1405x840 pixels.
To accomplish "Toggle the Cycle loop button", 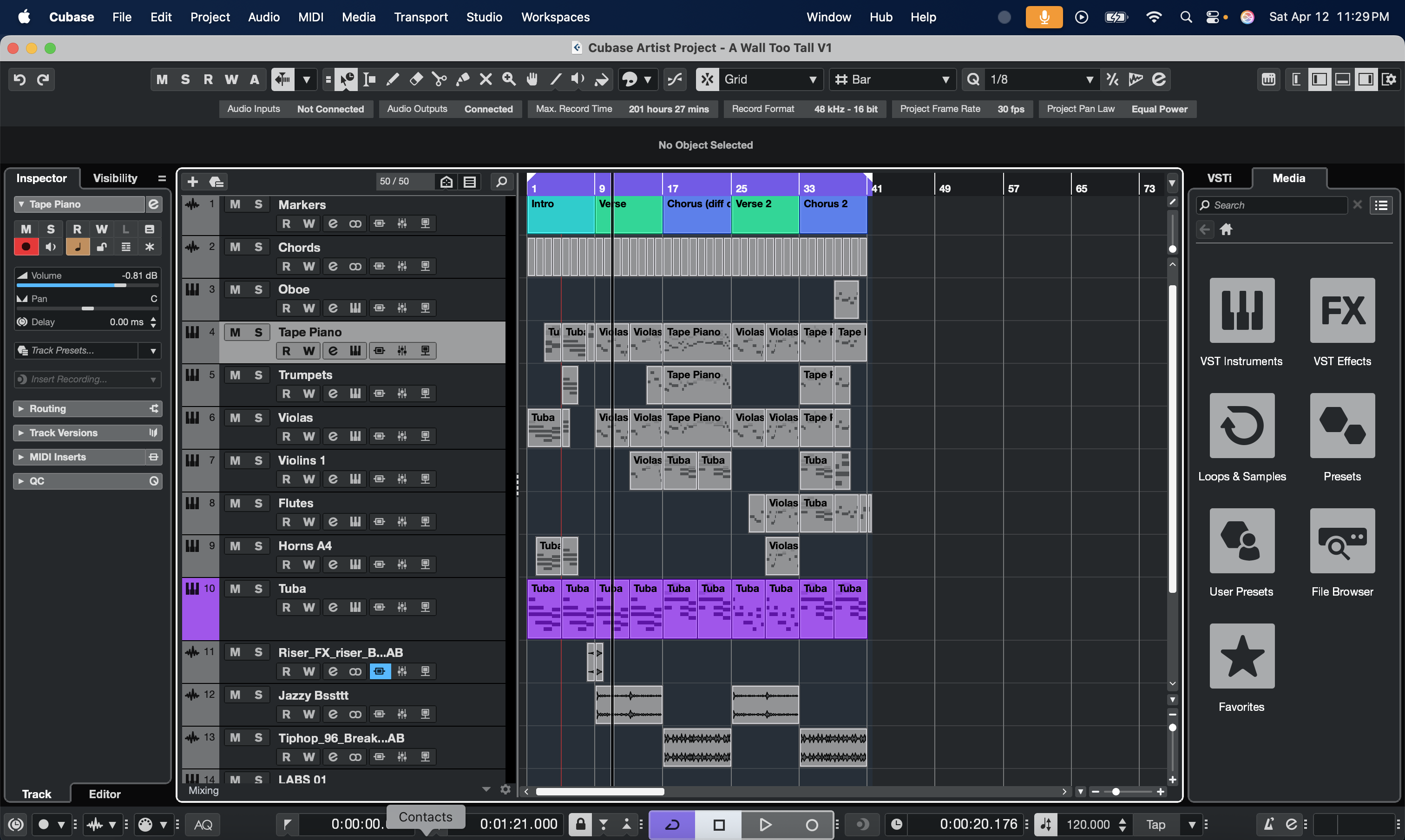I will point(672,825).
